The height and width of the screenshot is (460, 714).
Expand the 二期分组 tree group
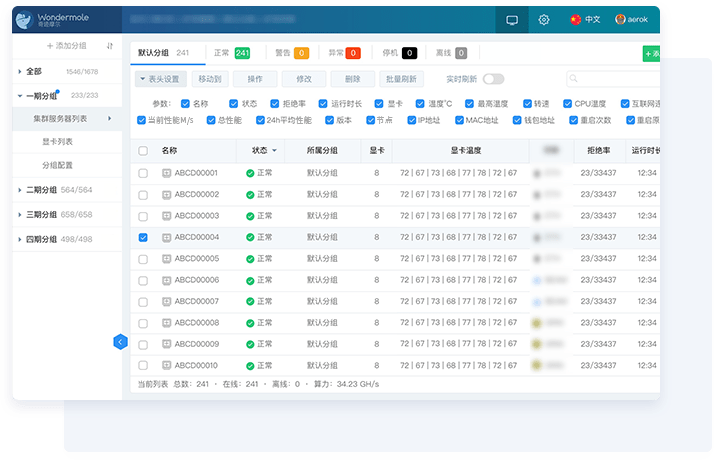(x=21, y=190)
